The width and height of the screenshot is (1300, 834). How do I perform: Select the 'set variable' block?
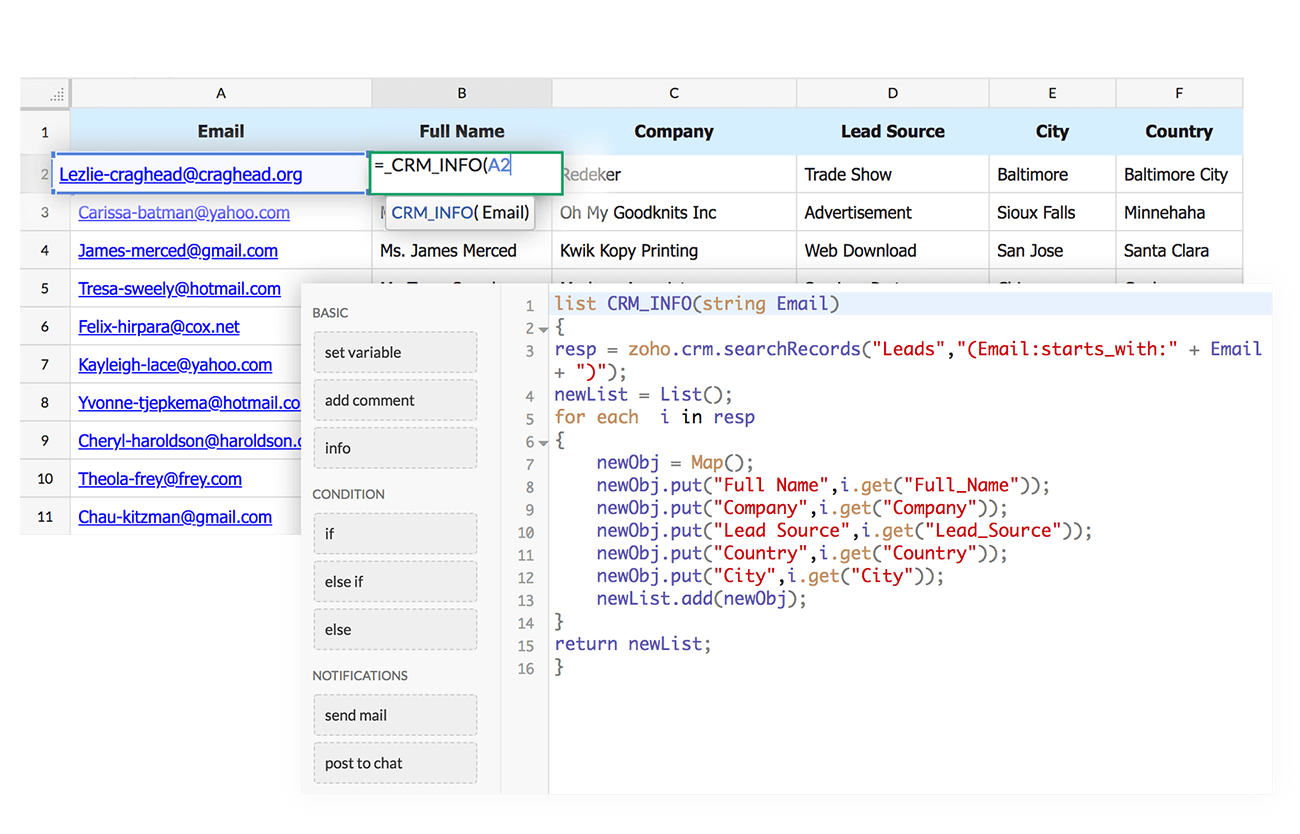(x=395, y=353)
